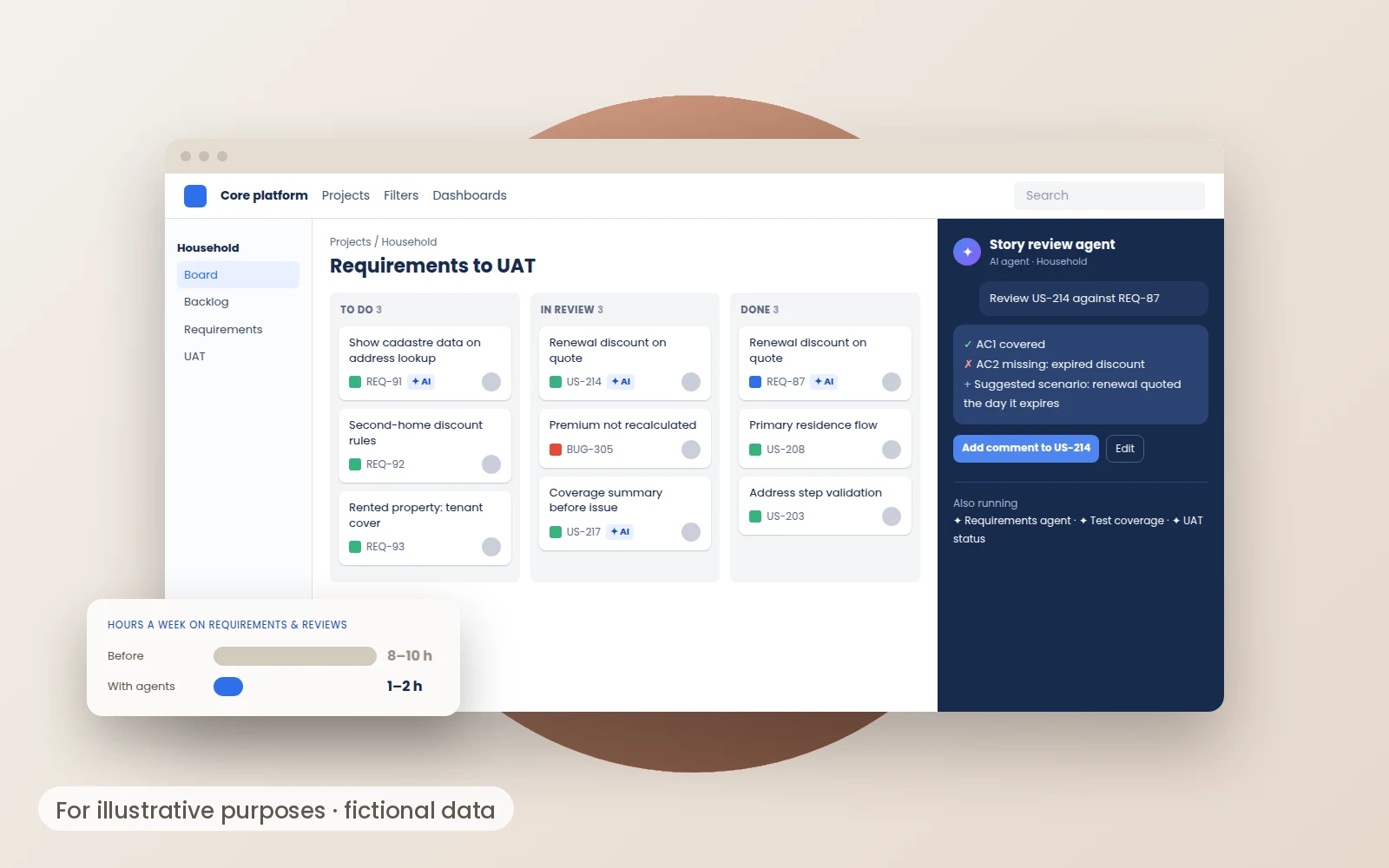Click the AI badge on REQ-91 card
Image resolution: width=1389 pixels, height=868 pixels.
[422, 382]
